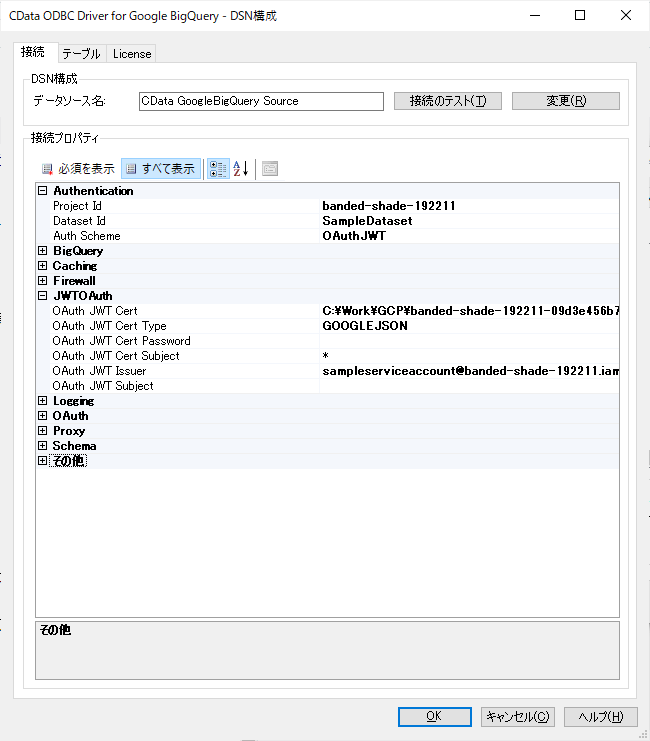
Task: Select the OAuth JWT Cert Password label
Action: pos(121,341)
